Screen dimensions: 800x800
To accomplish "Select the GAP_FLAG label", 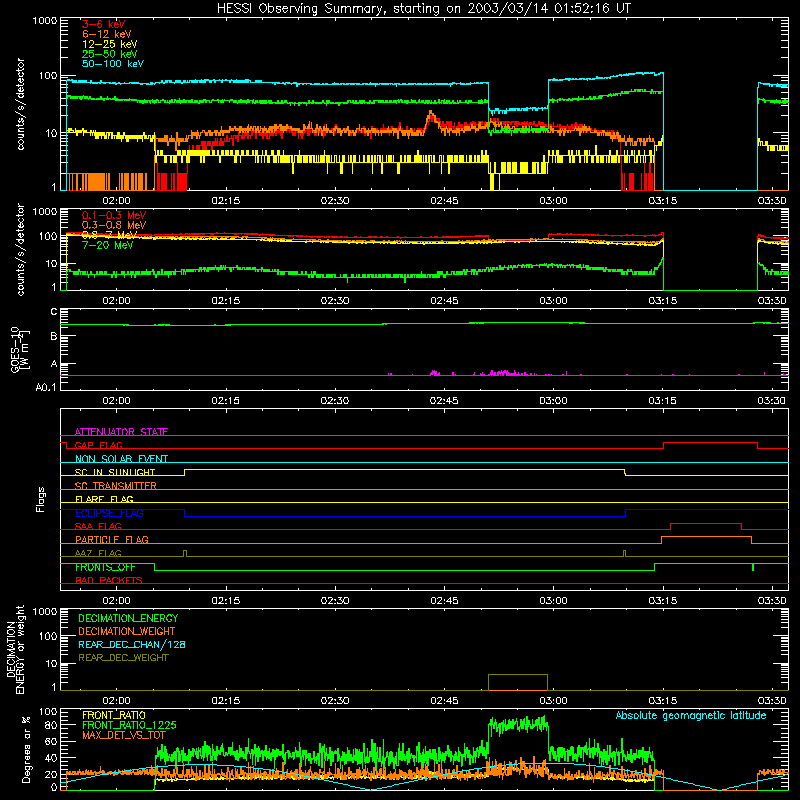I will 98,445.
